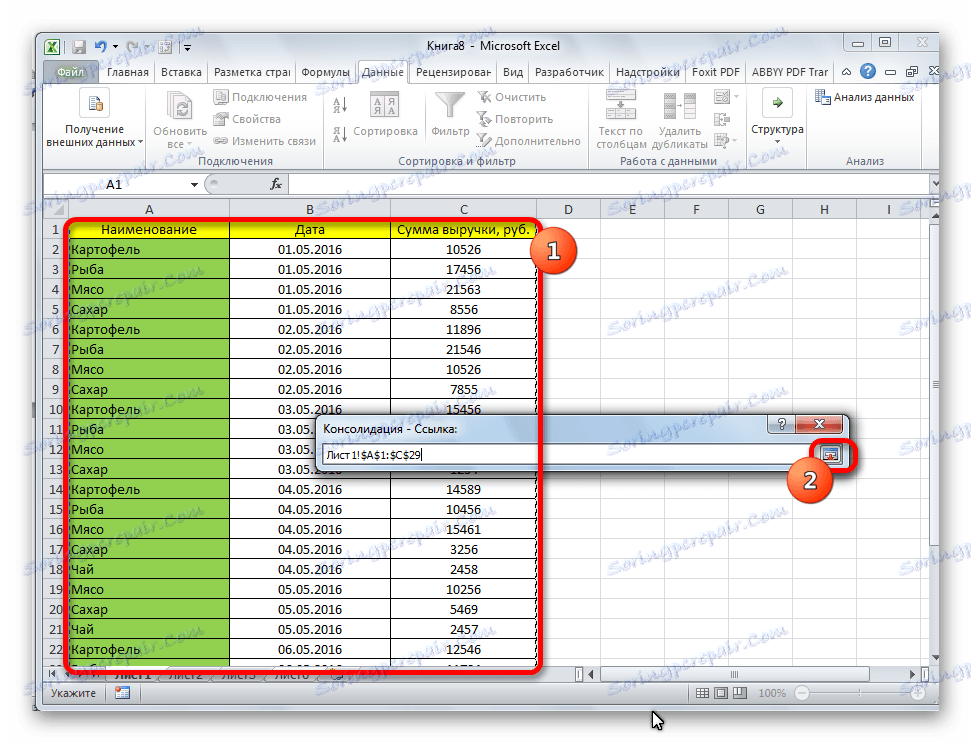The width and height of the screenshot is (971, 743).
Task: Click the zoom out minus button
Action: point(801,693)
